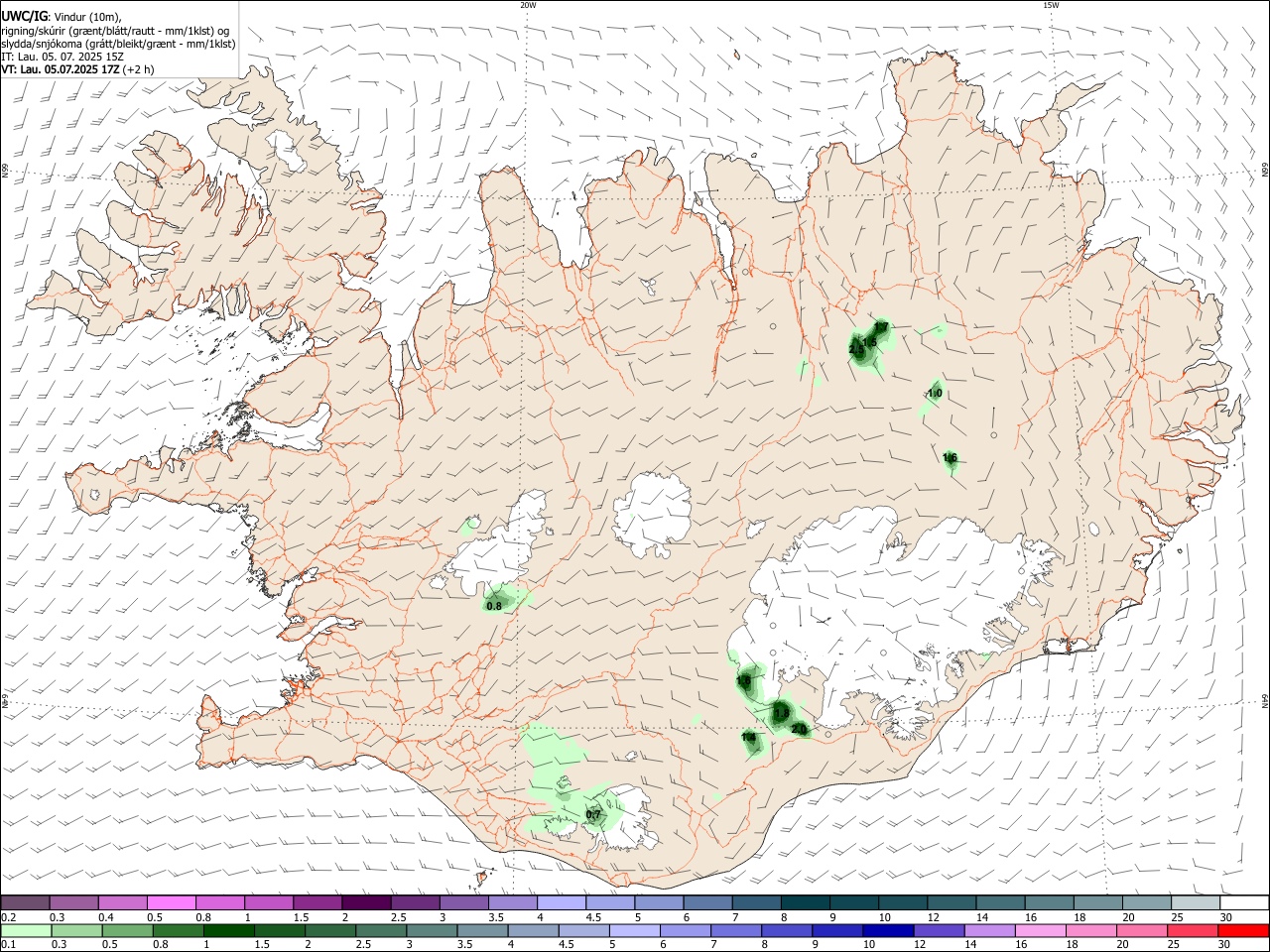Click the 'rigning/skúrir' legend description line
The height and width of the screenshot is (952, 1270).
(x=115, y=30)
